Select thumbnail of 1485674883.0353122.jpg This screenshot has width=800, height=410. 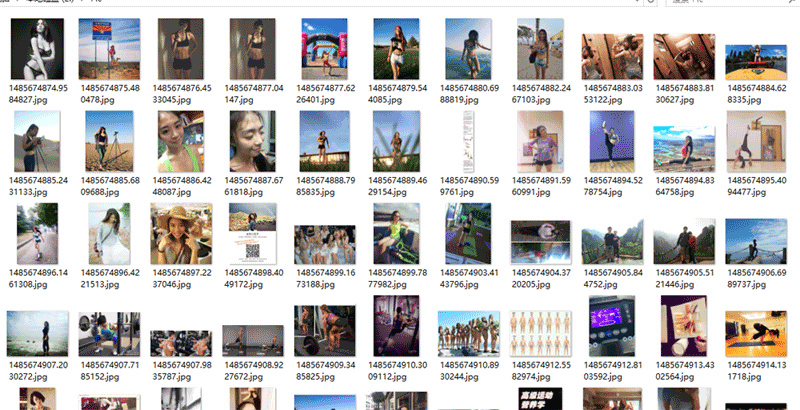612,57
